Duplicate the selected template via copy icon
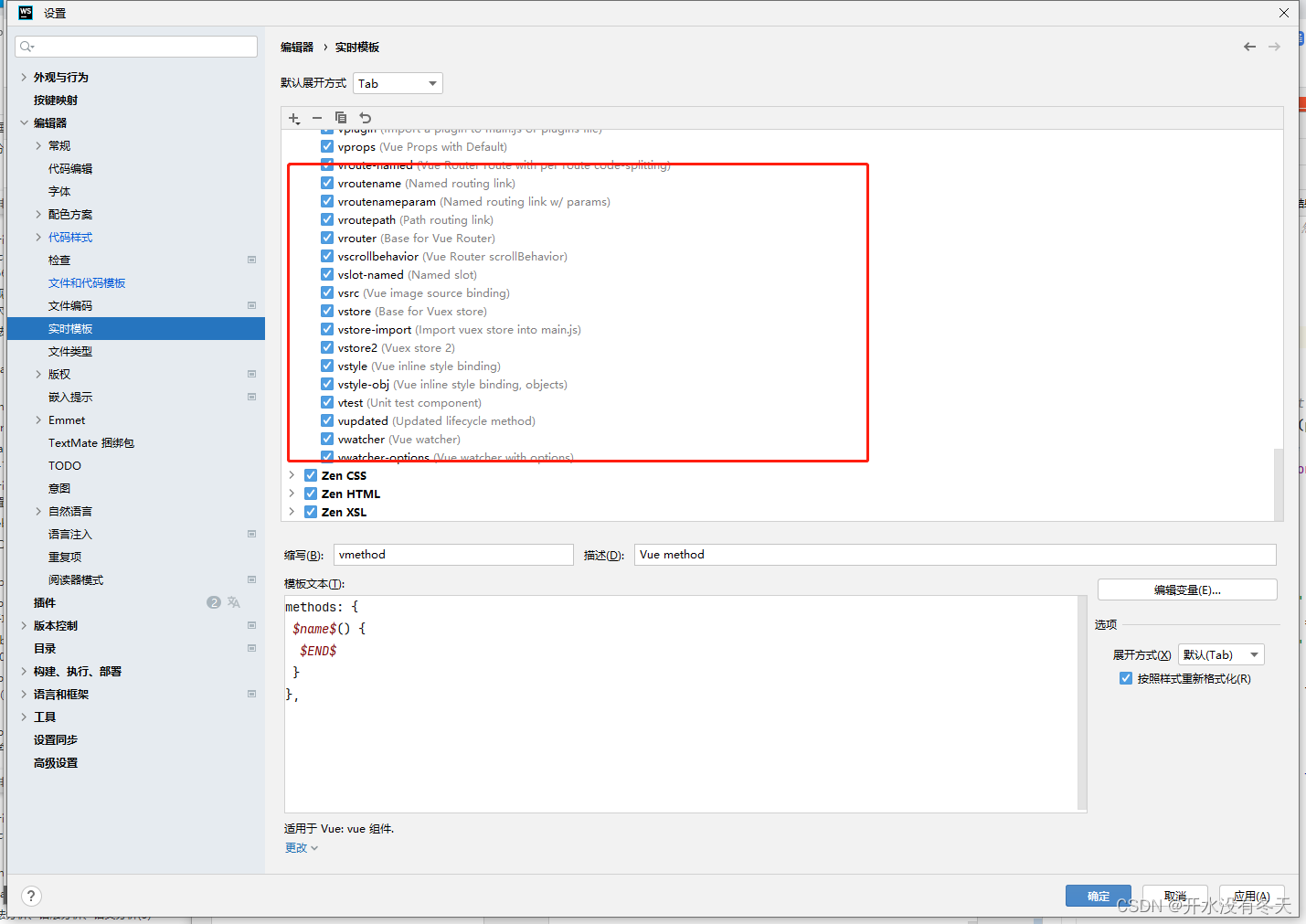 pyautogui.click(x=341, y=118)
